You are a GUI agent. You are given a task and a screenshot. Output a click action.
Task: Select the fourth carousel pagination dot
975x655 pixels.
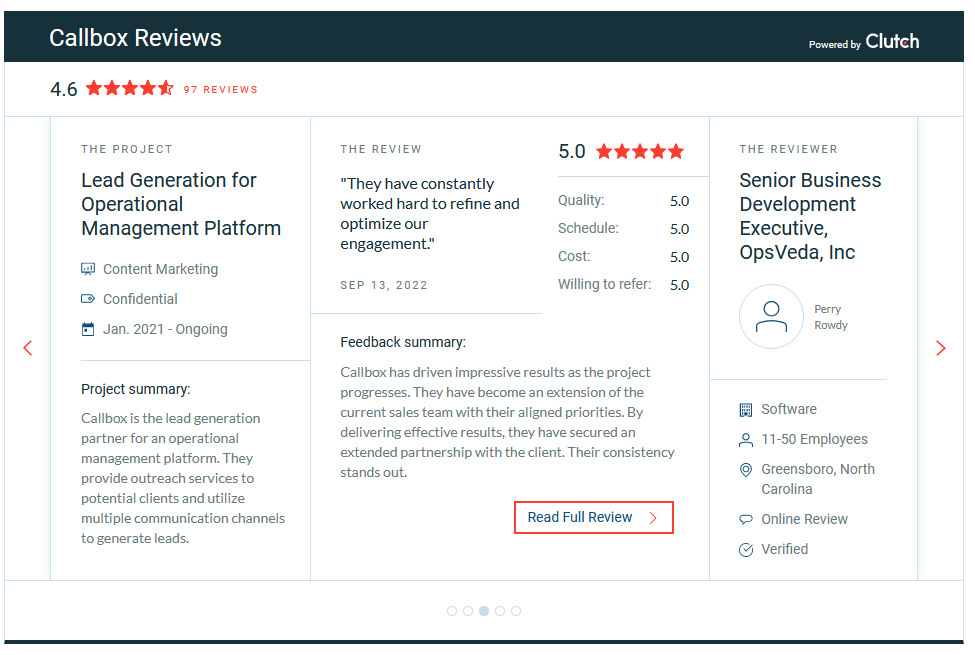[x=500, y=611]
